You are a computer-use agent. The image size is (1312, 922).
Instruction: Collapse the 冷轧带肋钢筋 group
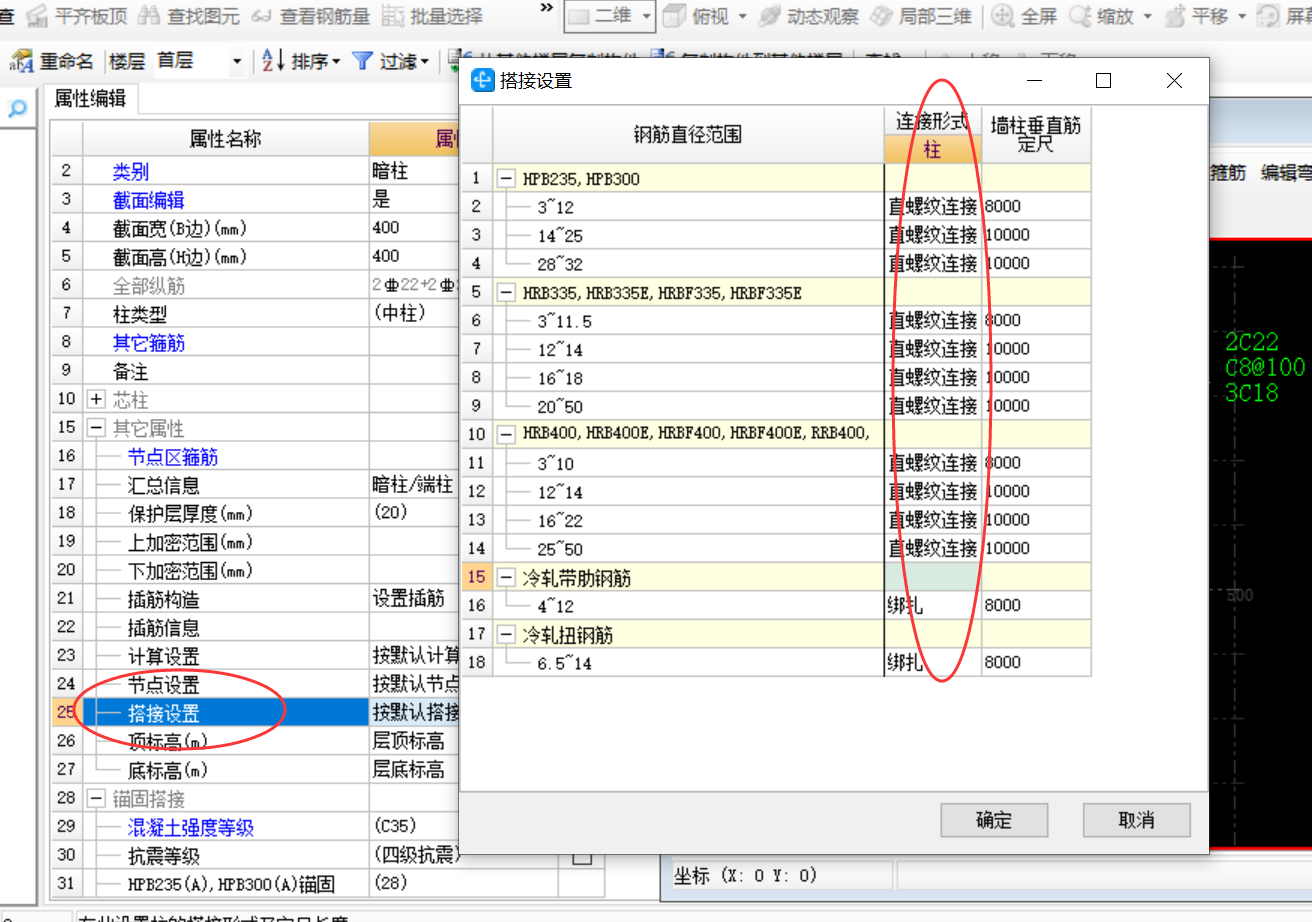coord(507,578)
